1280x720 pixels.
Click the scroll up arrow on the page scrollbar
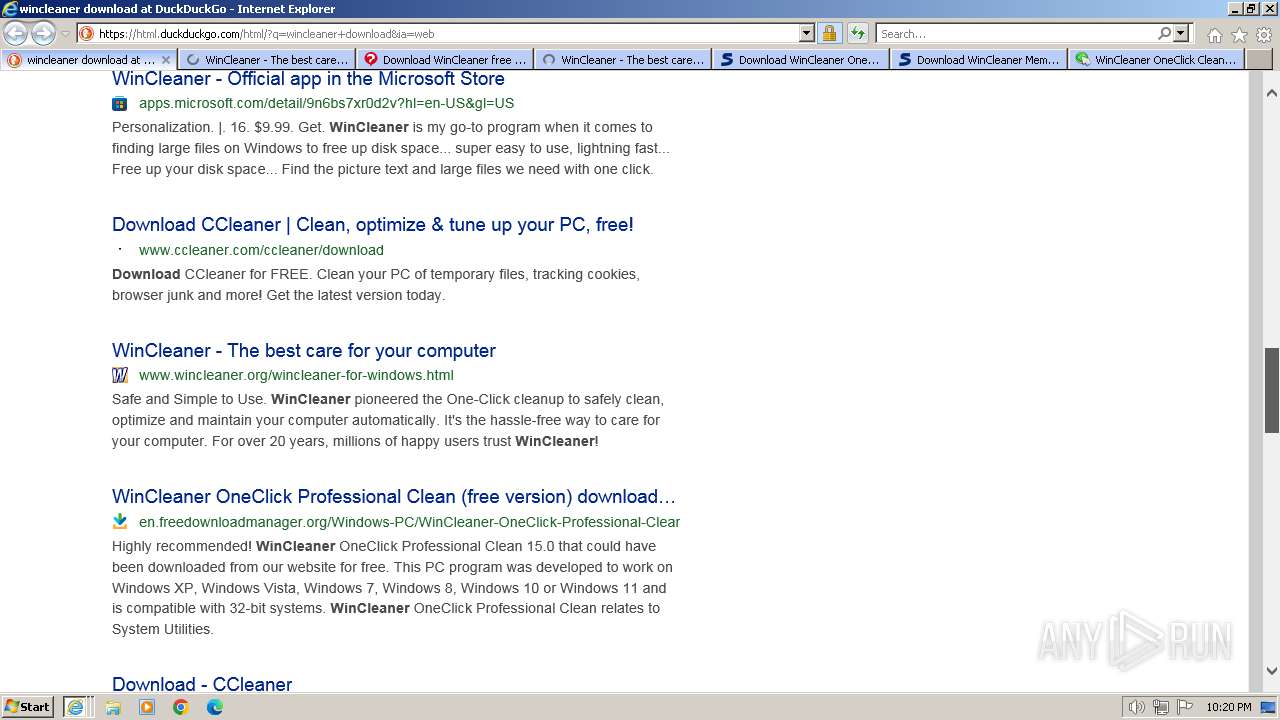[x=1272, y=93]
